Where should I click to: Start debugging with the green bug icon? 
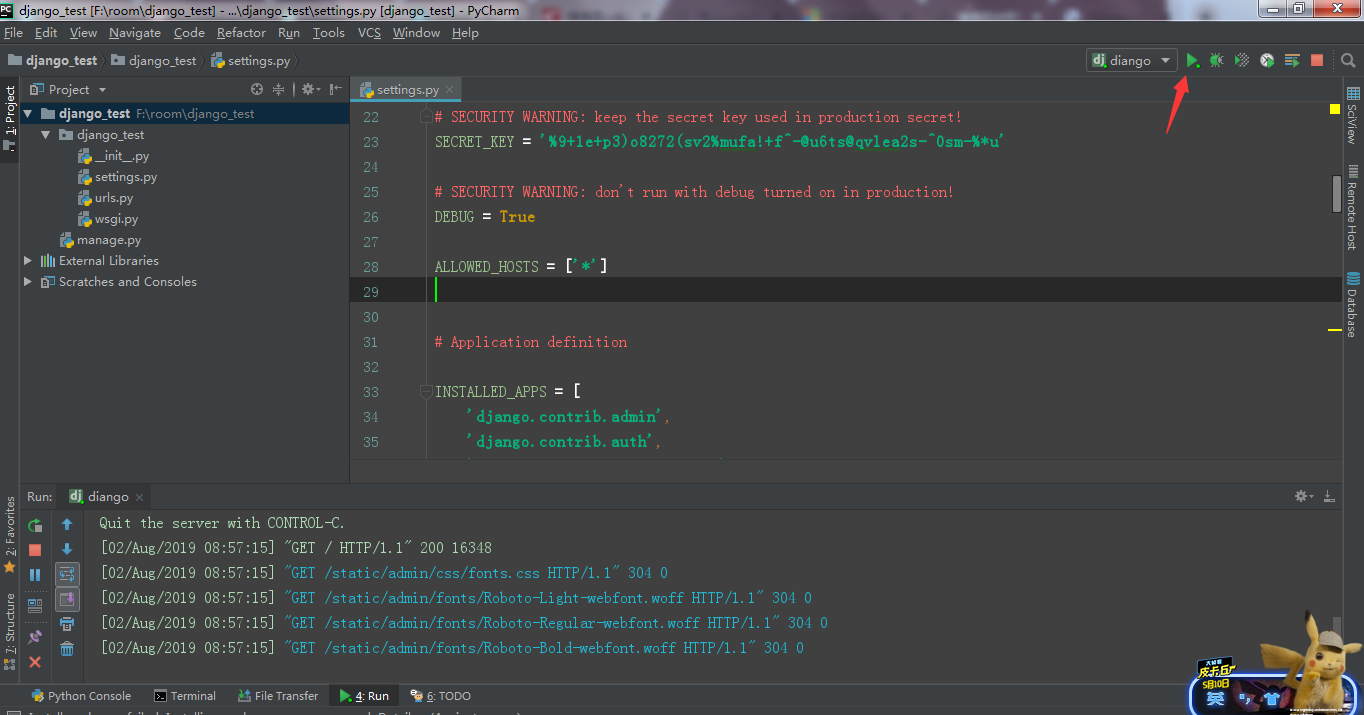pos(1216,60)
